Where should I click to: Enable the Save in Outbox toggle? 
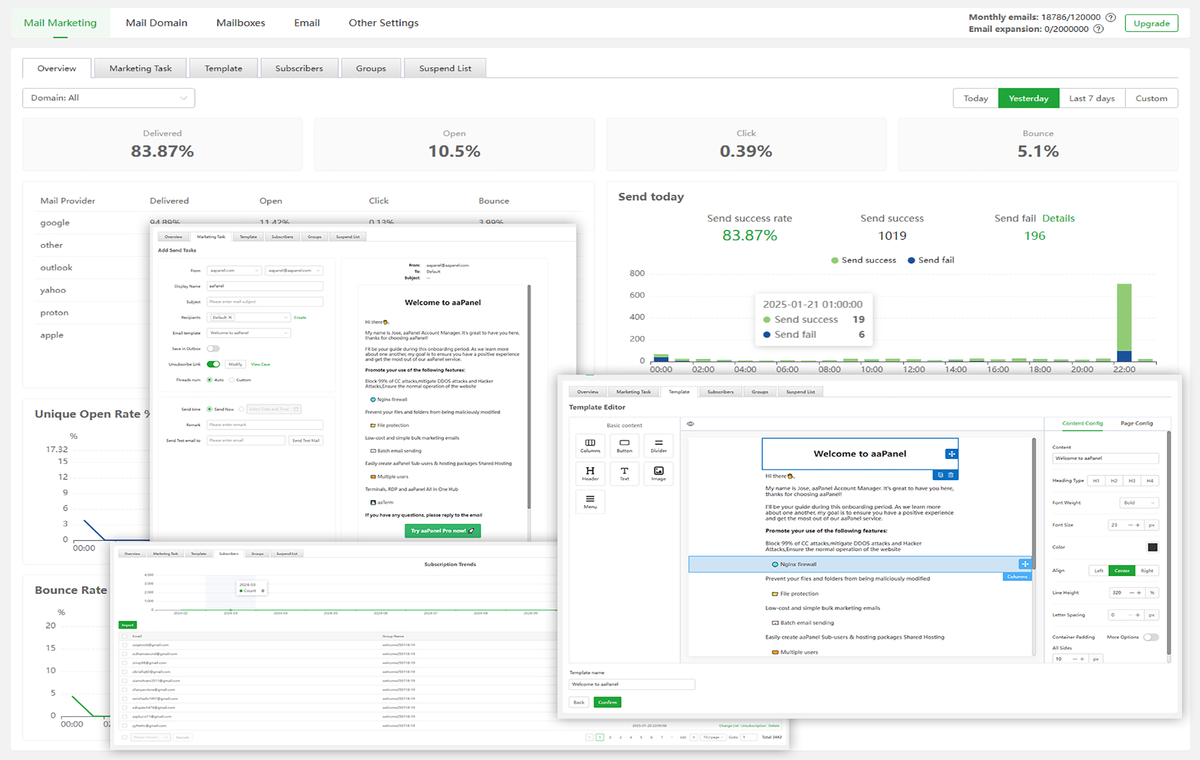coord(213,349)
